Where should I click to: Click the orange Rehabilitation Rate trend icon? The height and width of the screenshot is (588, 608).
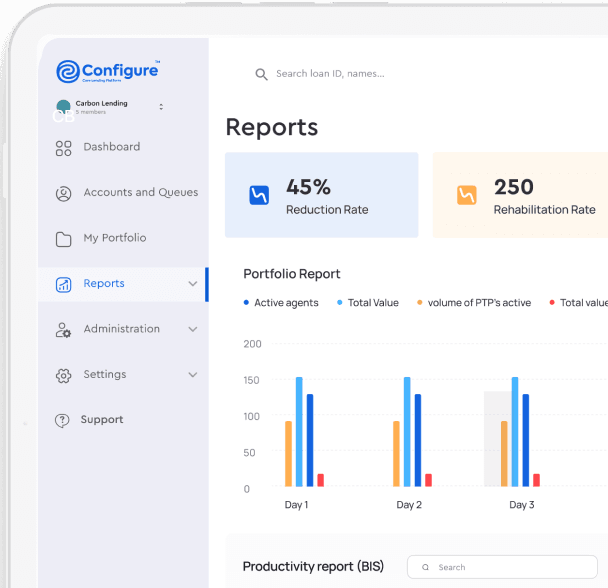tap(466, 195)
